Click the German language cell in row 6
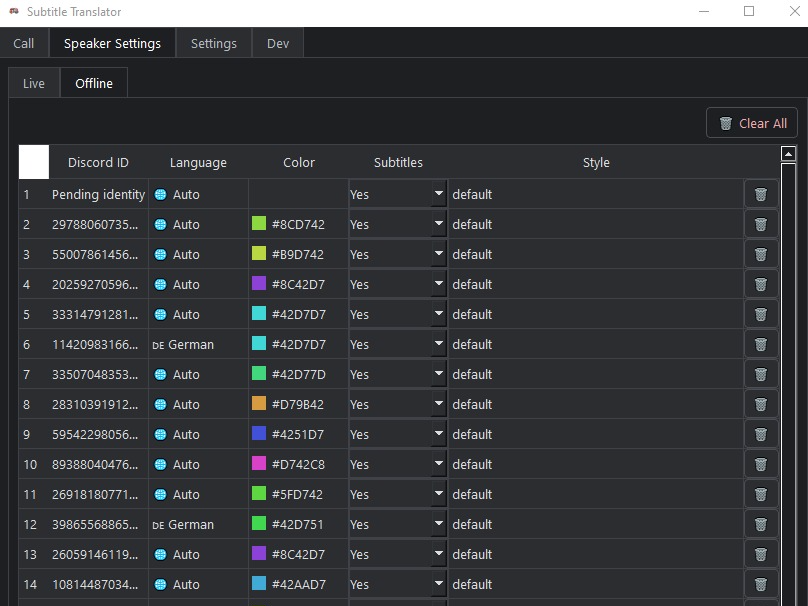 pos(198,344)
